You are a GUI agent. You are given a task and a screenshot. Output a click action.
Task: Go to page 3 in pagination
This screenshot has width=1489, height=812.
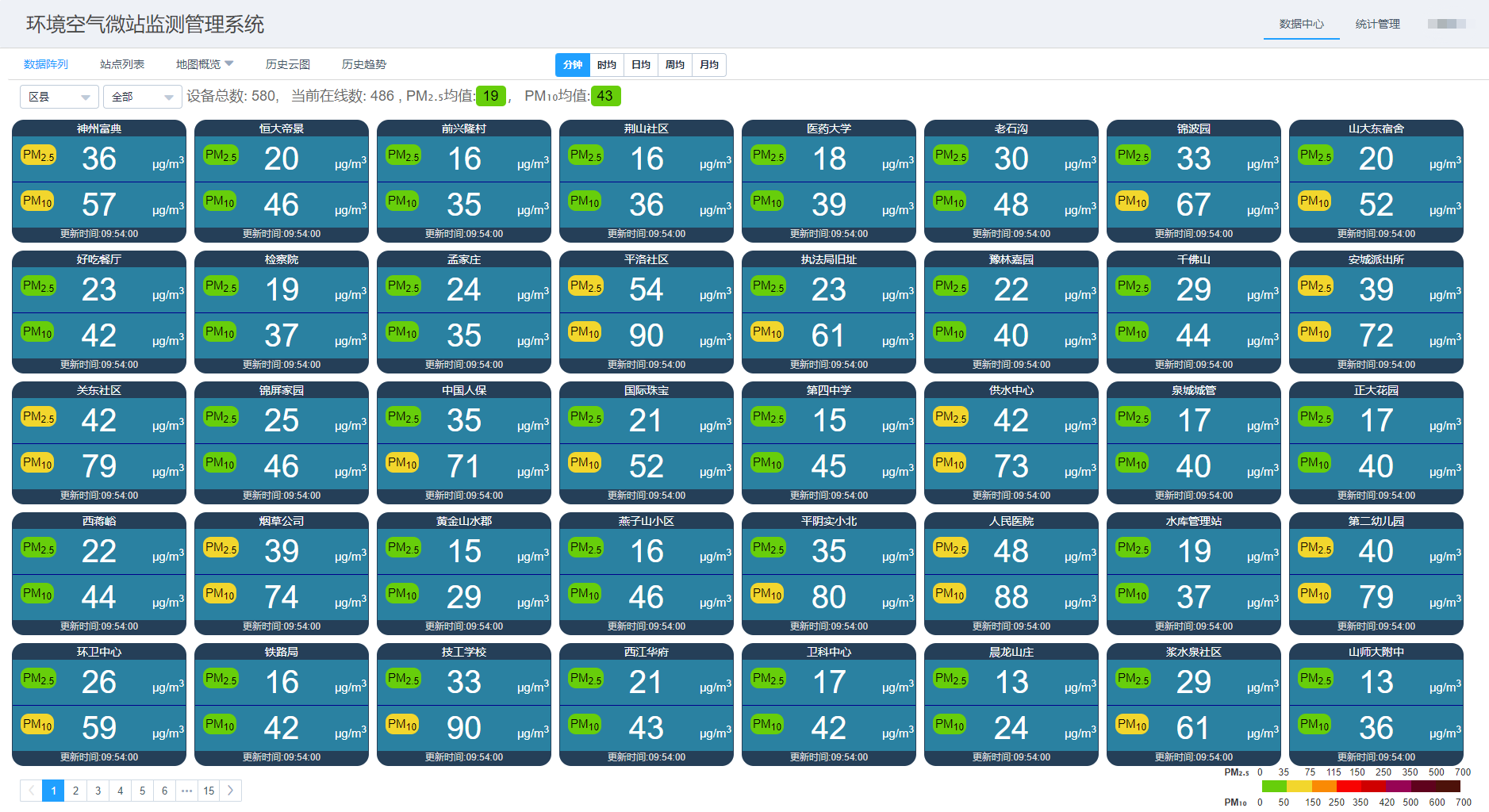[98, 791]
